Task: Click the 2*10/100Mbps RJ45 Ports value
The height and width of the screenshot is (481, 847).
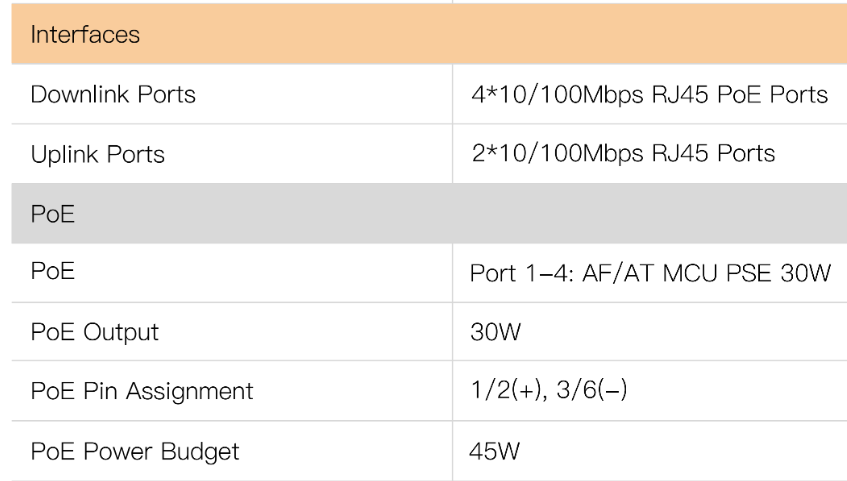Action: 622,154
